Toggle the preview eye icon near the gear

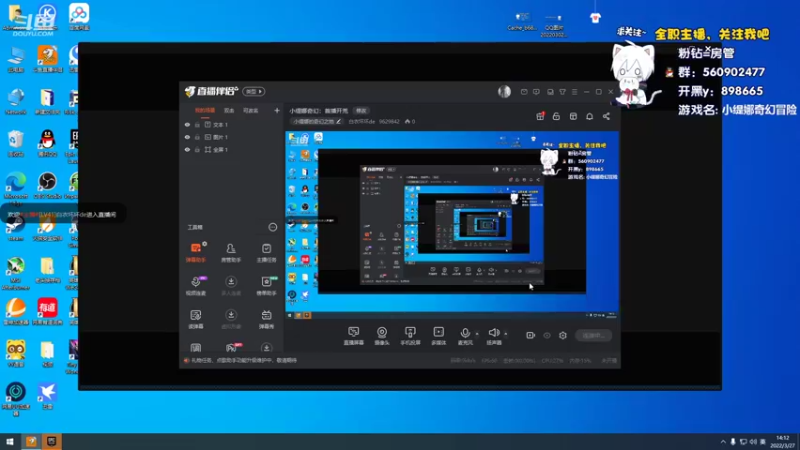pyautogui.click(x=547, y=335)
